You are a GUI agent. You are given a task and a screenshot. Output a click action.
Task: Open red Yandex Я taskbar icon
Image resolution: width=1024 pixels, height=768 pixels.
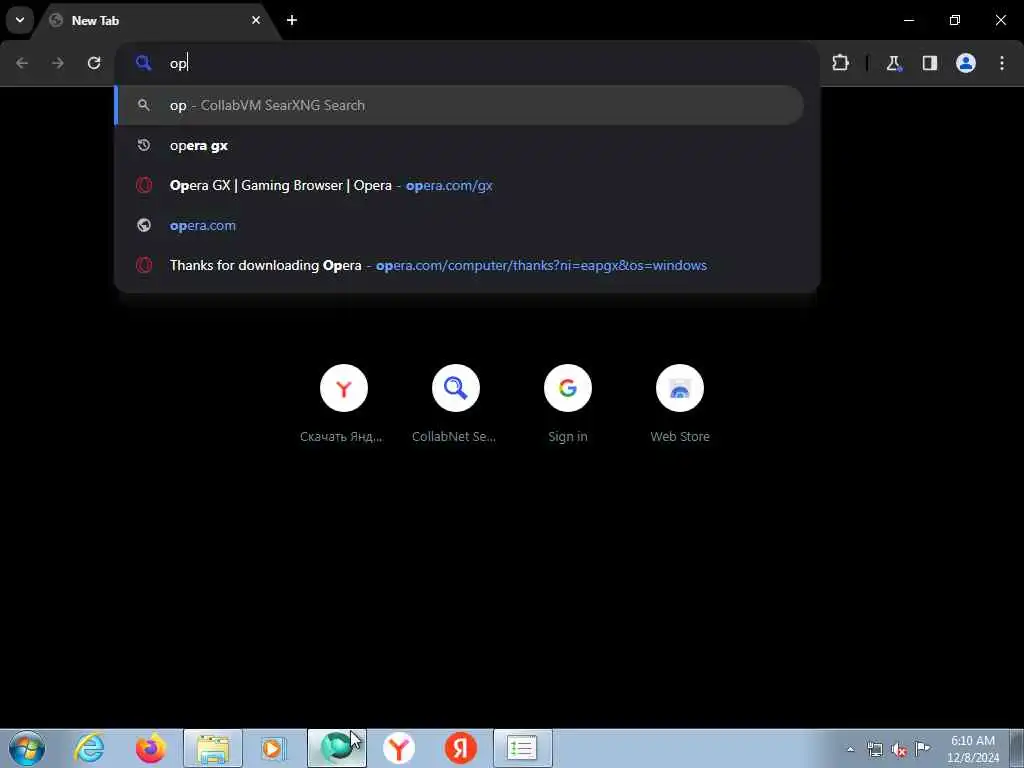pos(460,748)
